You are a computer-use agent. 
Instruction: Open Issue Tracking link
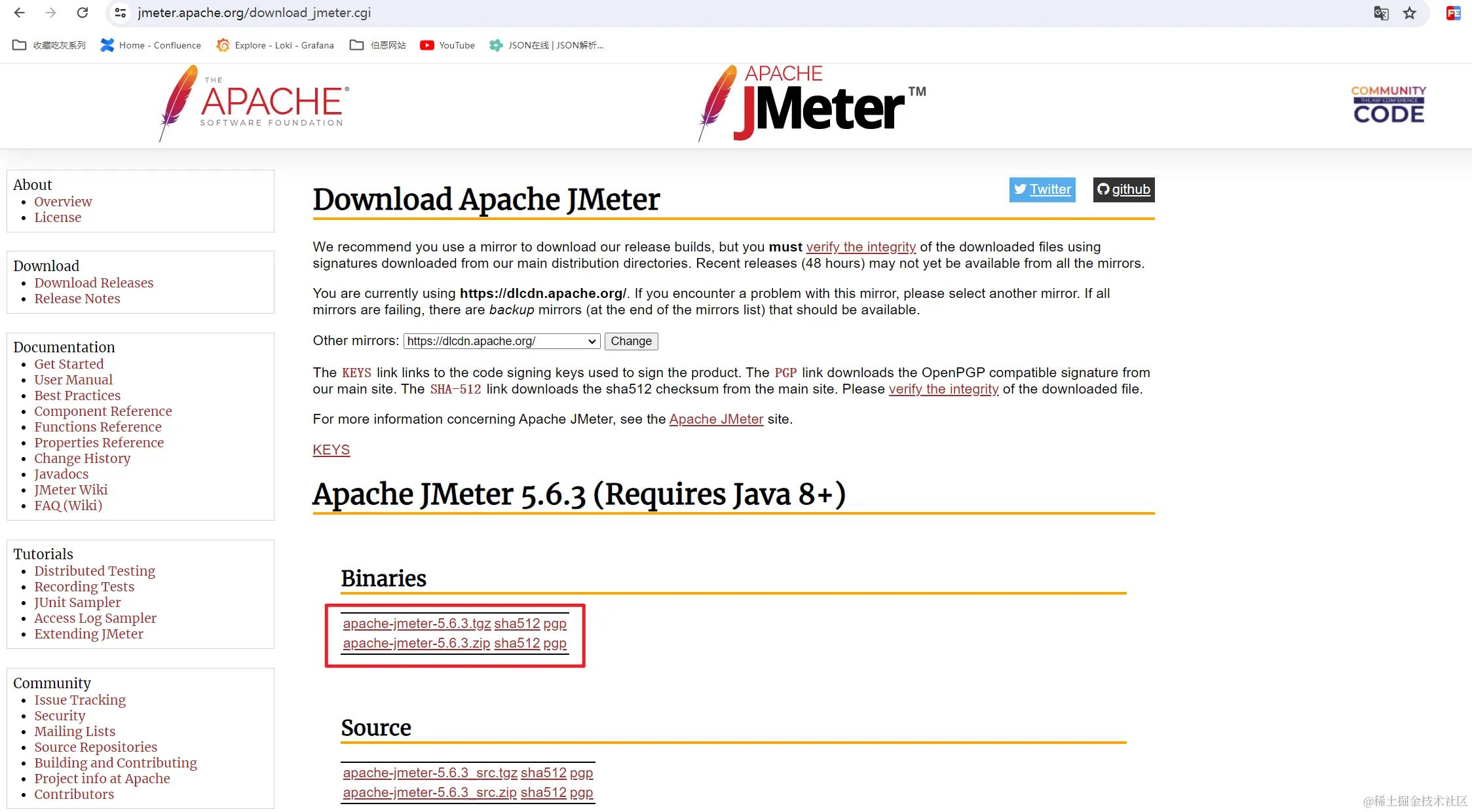coord(80,700)
